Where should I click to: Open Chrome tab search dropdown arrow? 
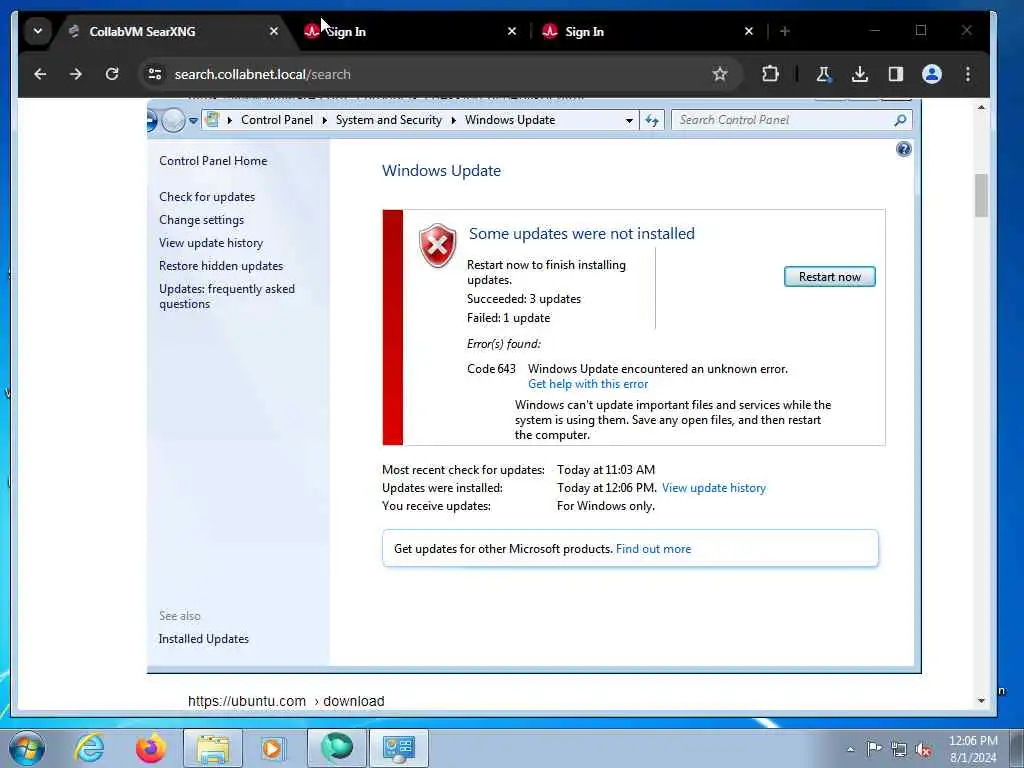click(x=38, y=31)
